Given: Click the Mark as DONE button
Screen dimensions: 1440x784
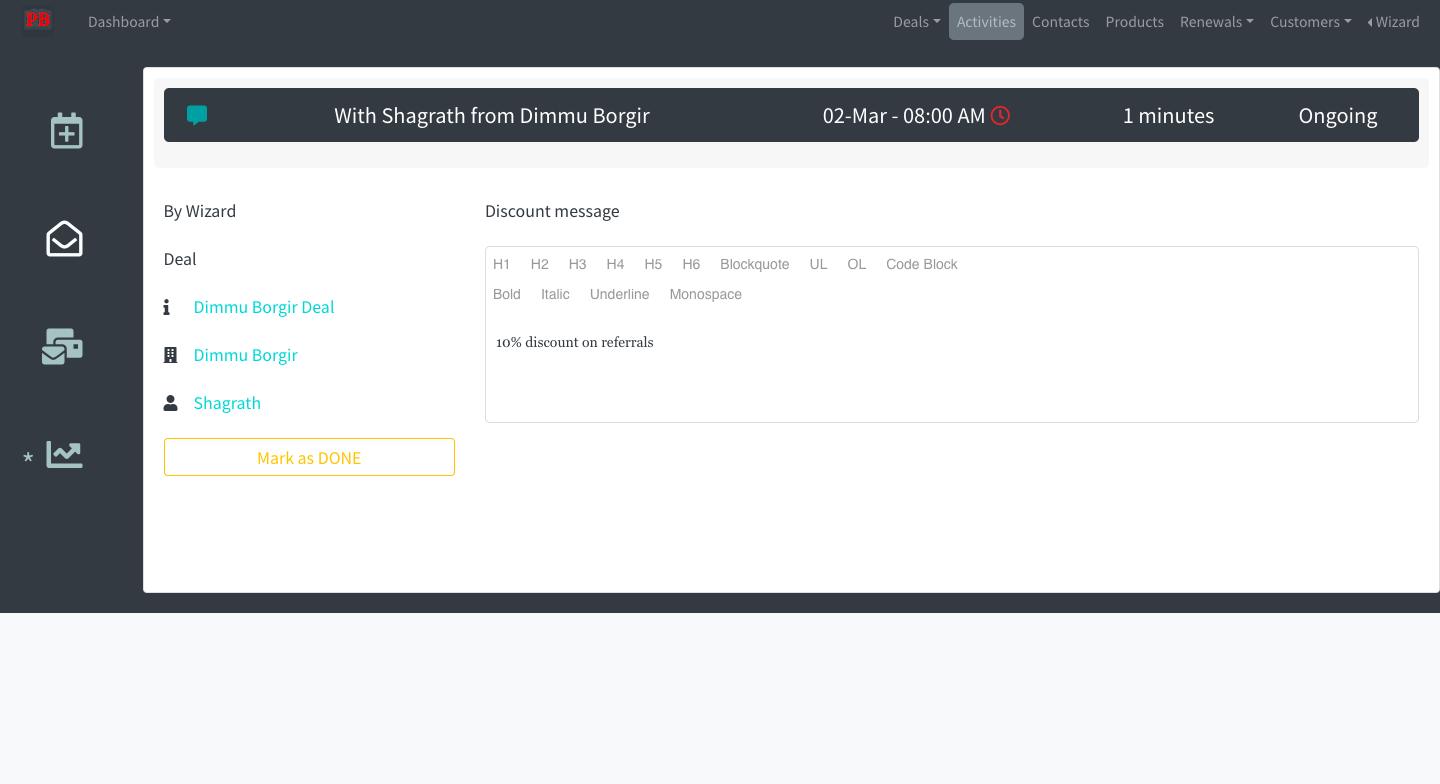Looking at the screenshot, I should coord(309,457).
